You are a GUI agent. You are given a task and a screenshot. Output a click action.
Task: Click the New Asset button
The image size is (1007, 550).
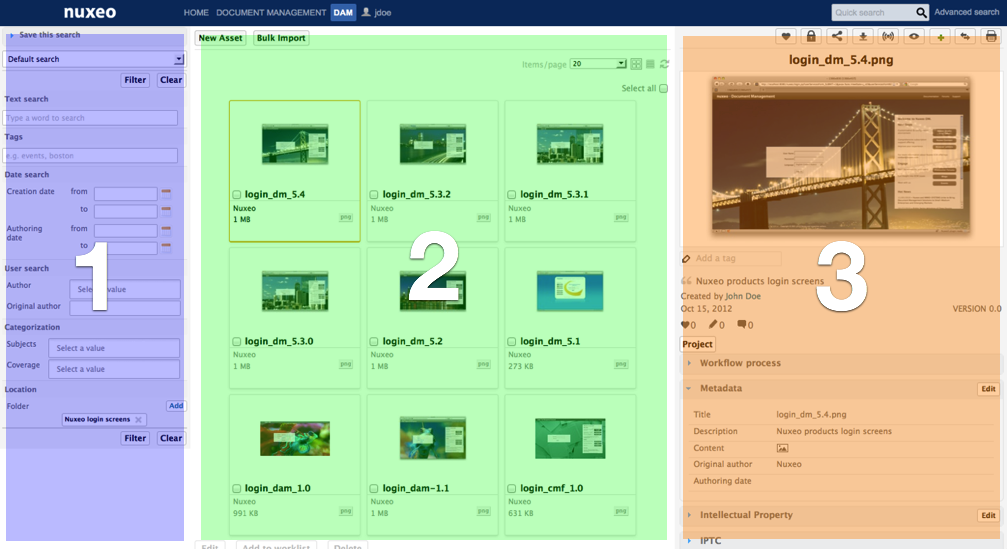coord(220,38)
